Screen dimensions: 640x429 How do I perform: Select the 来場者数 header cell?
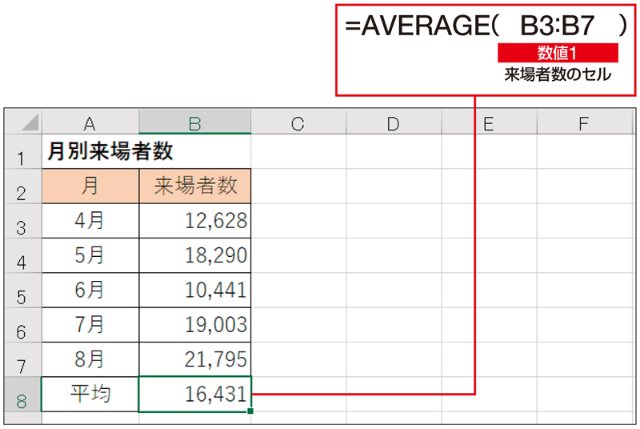pos(195,187)
